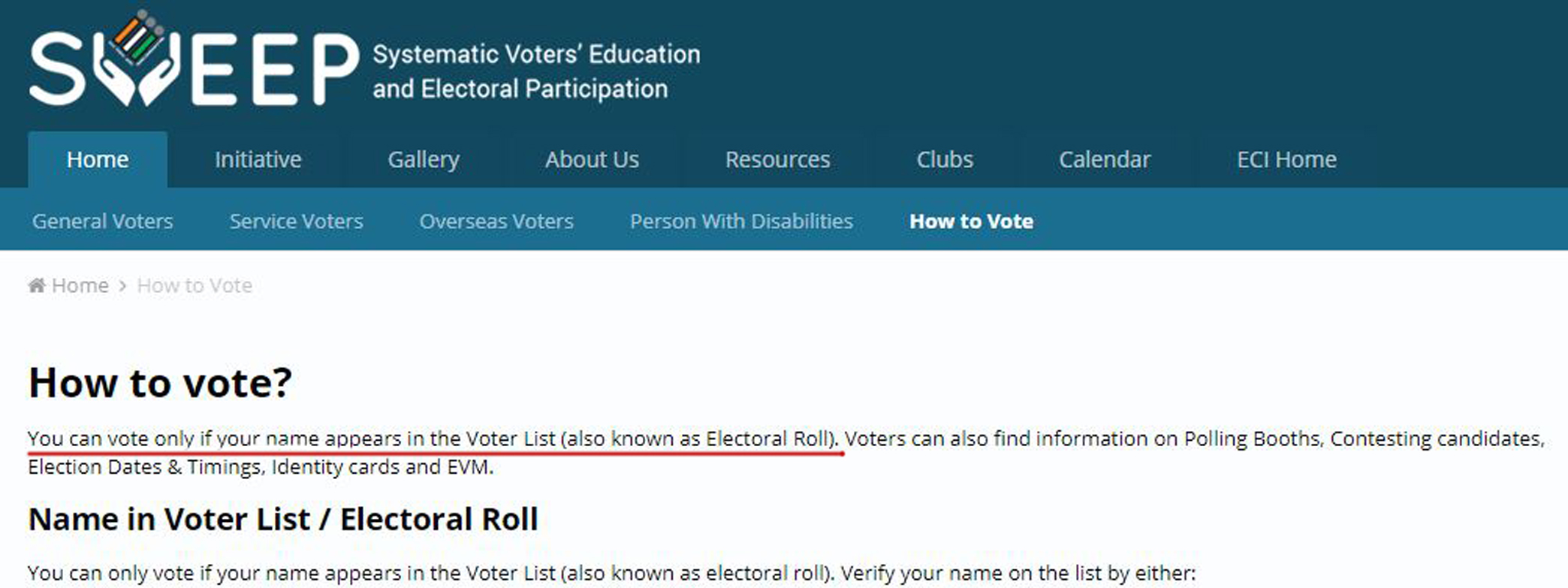The height and width of the screenshot is (588, 1568).
Task: Select General Voters in the sub-navigation
Action: coord(102,221)
